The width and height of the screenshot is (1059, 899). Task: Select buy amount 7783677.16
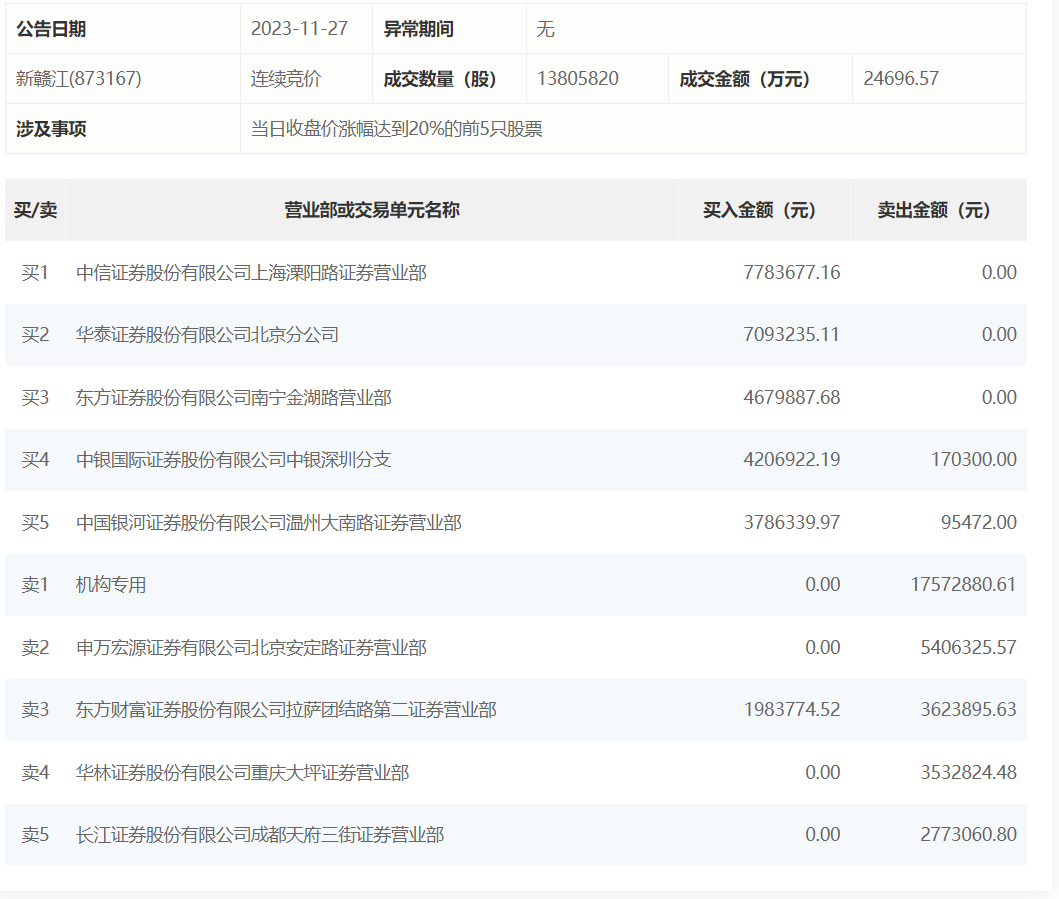coord(792,272)
